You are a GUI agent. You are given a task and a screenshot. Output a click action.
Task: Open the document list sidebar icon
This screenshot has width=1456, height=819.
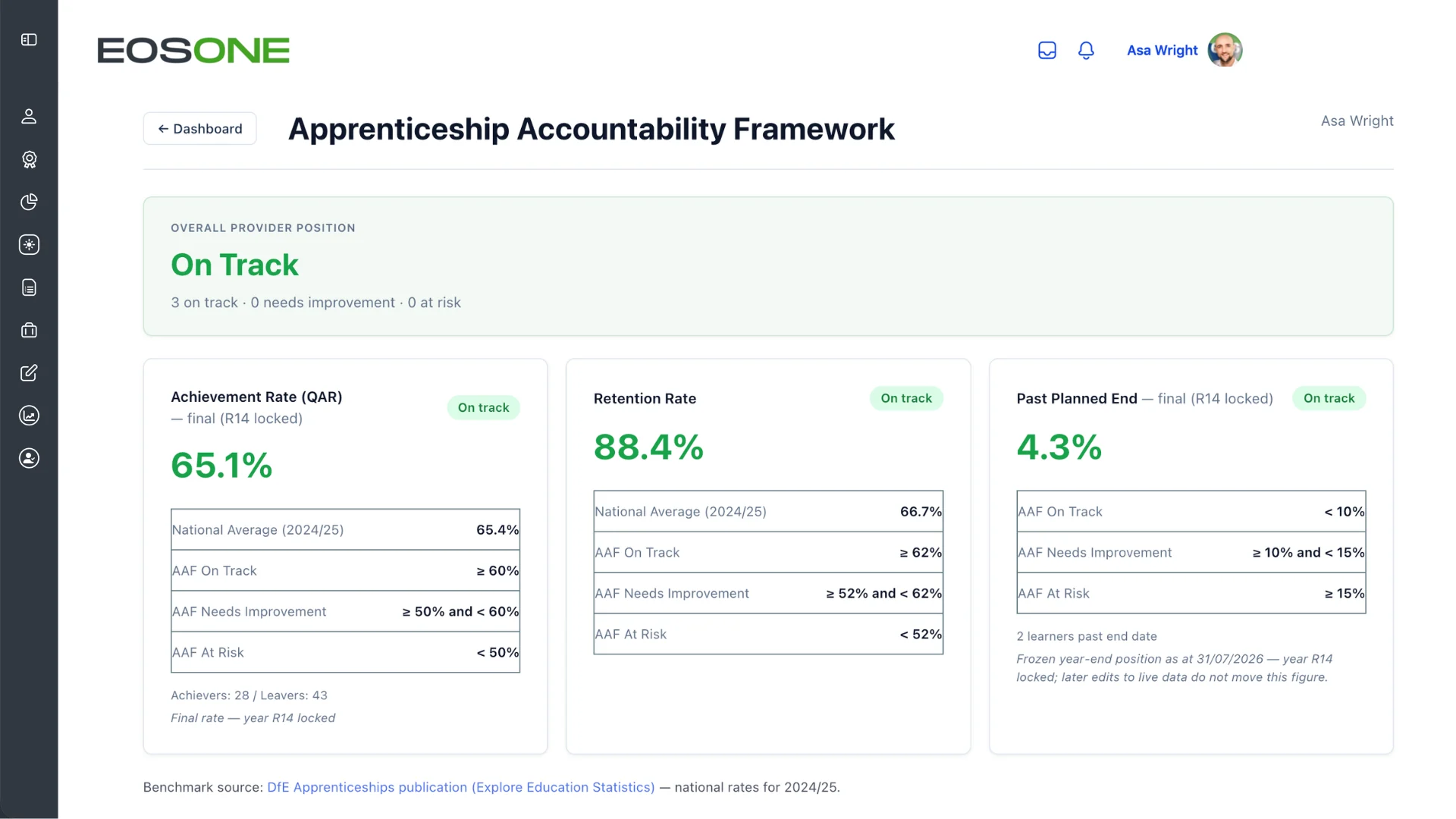29,287
